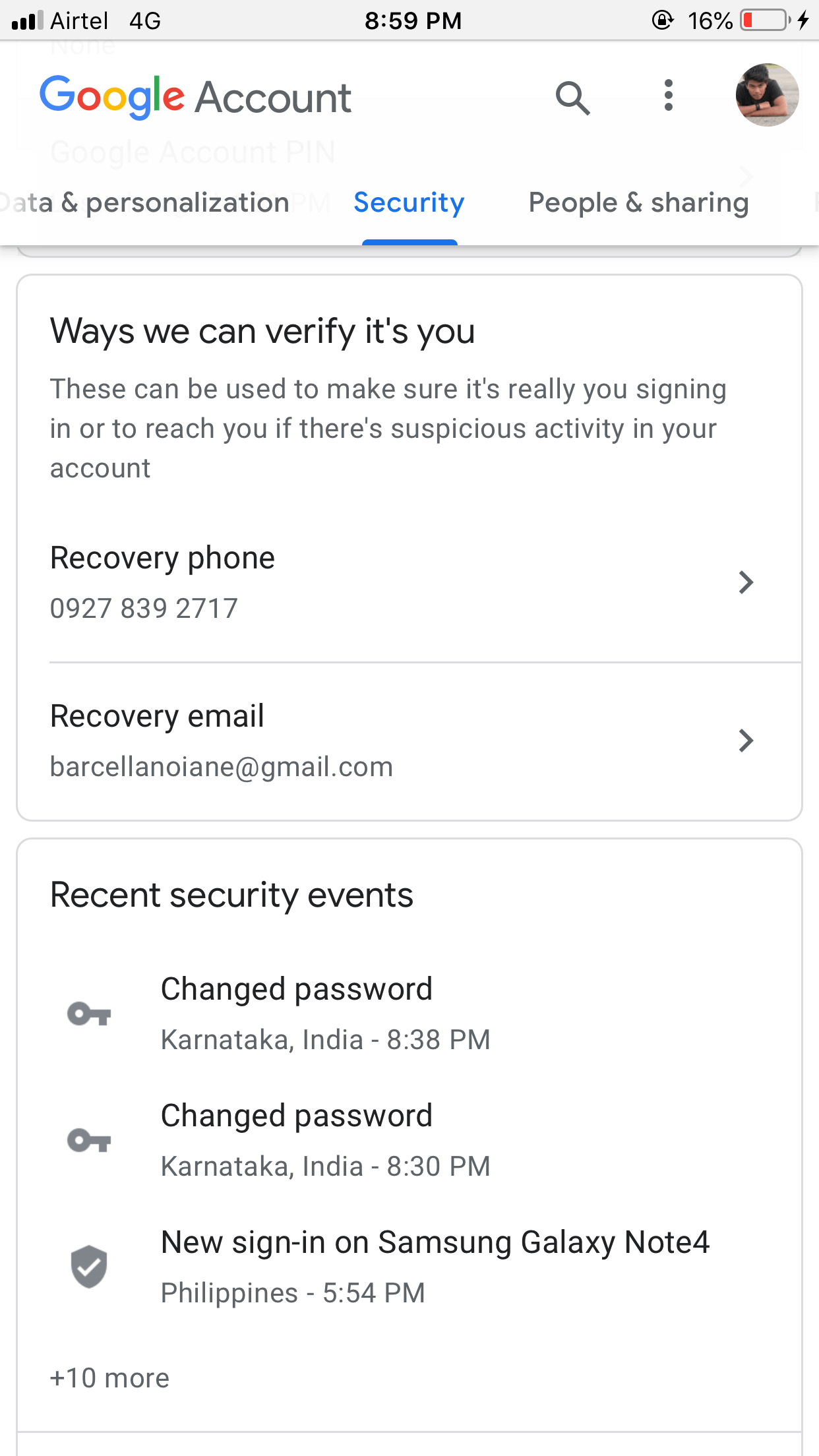The width and height of the screenshot is (819, 1456).
Task: Open the People & sharing tab
Action: 638,202
